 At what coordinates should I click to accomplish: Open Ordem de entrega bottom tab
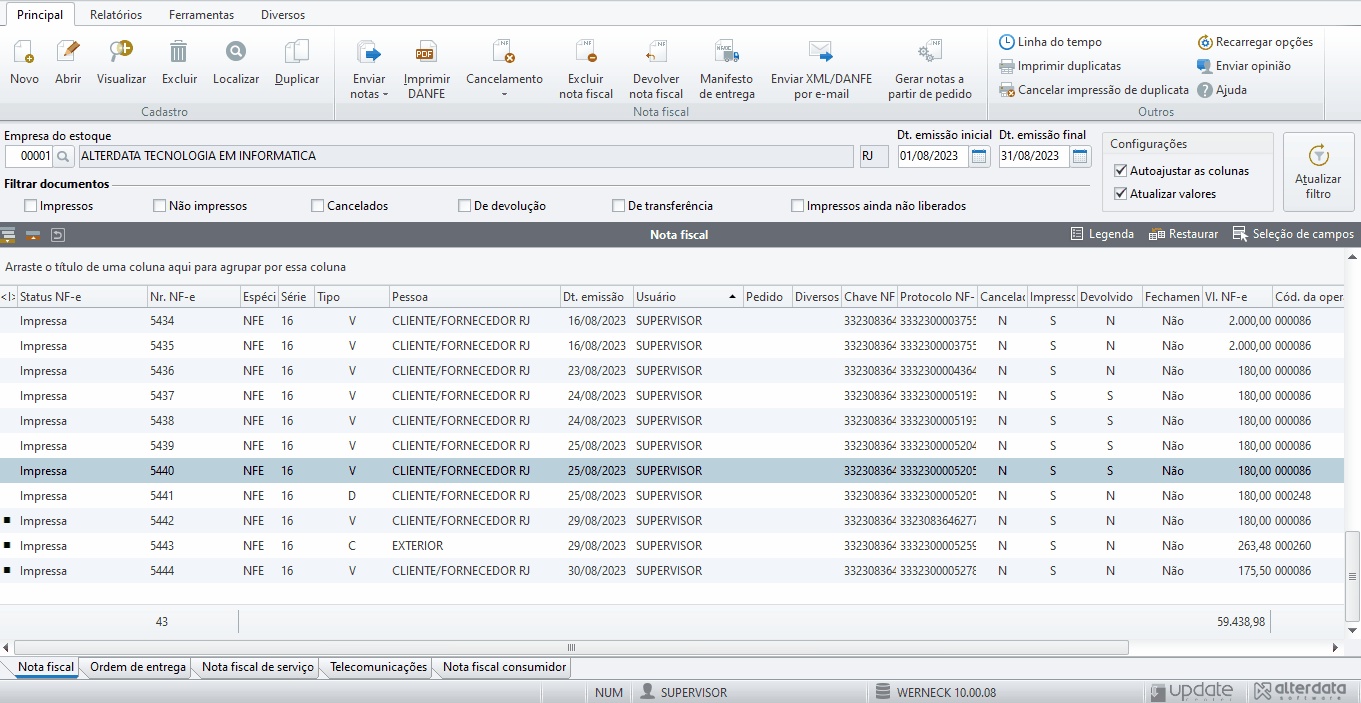[x=138, y=667]
